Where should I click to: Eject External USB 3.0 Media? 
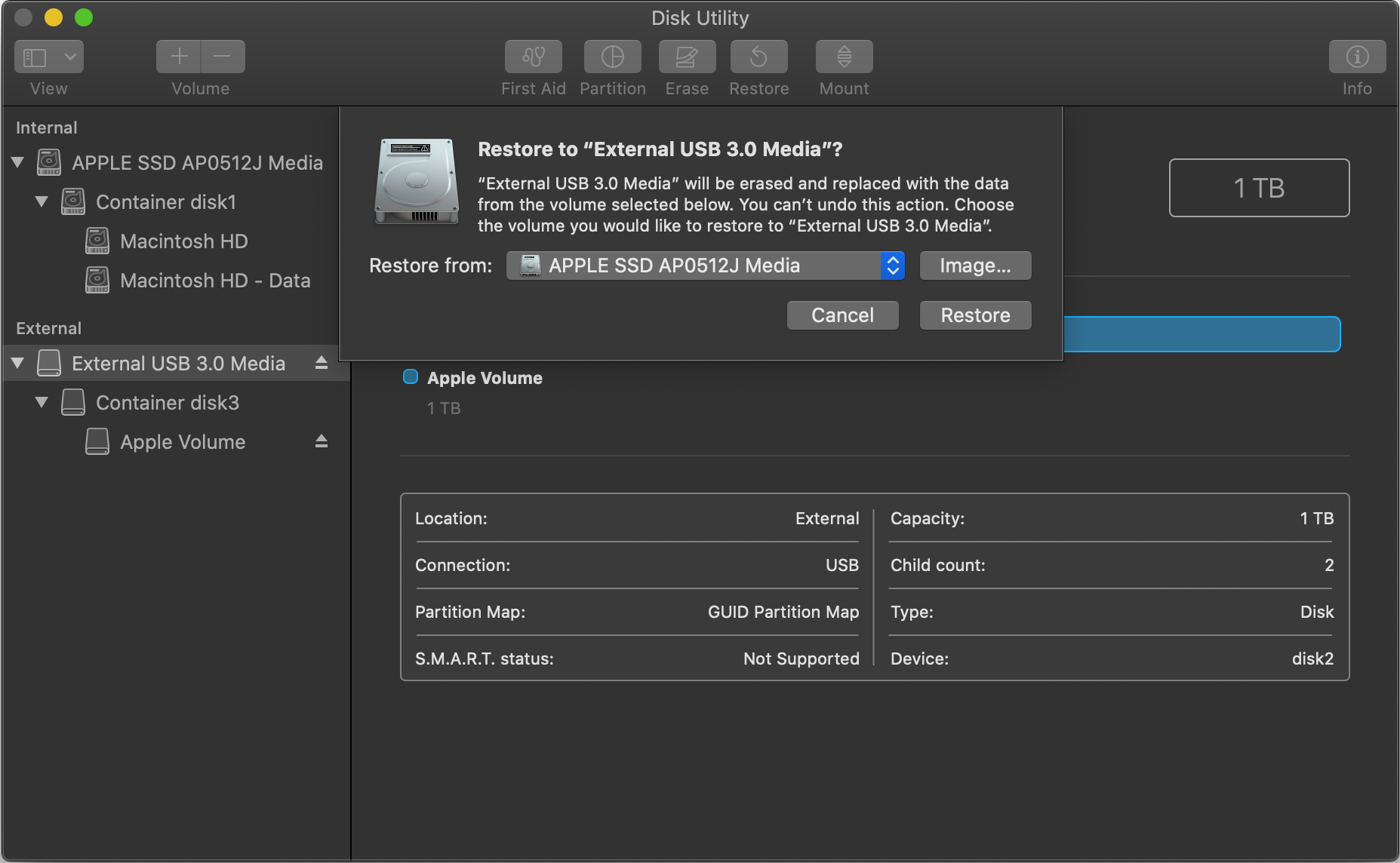click(322, 363)
